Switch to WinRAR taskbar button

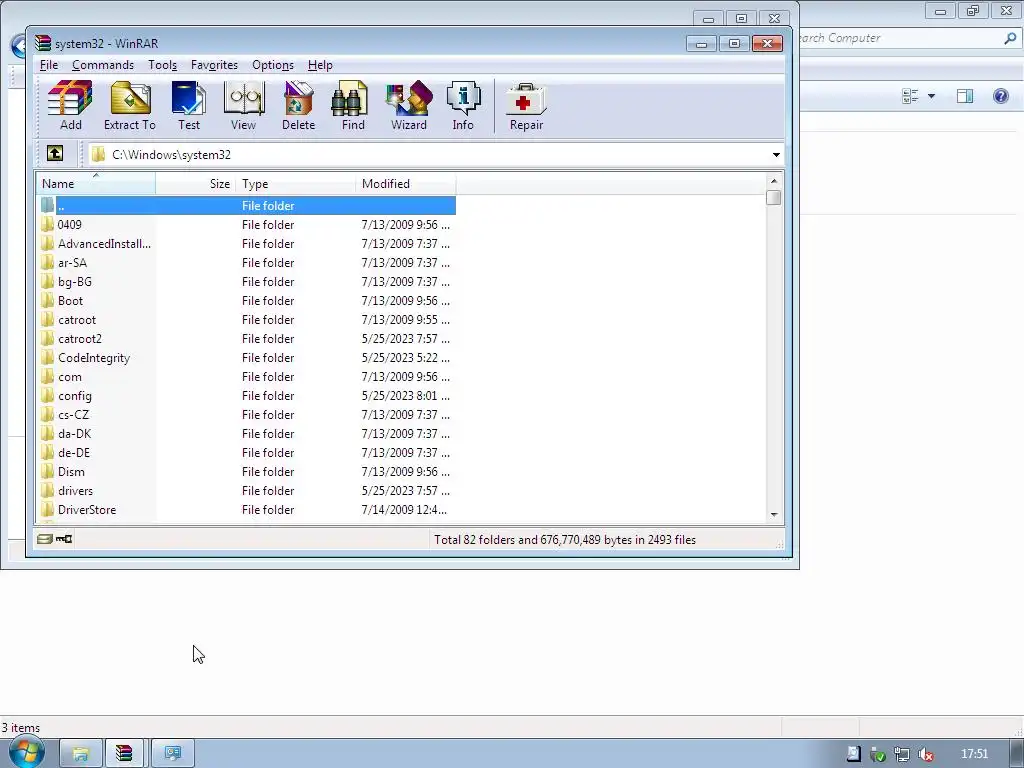pyautogui.click(x=124, y=754)
